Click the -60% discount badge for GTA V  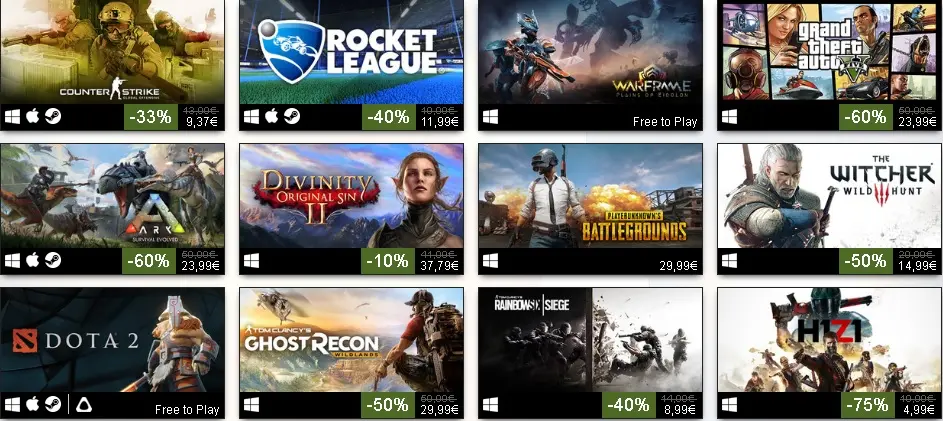(x=865, y=117)
